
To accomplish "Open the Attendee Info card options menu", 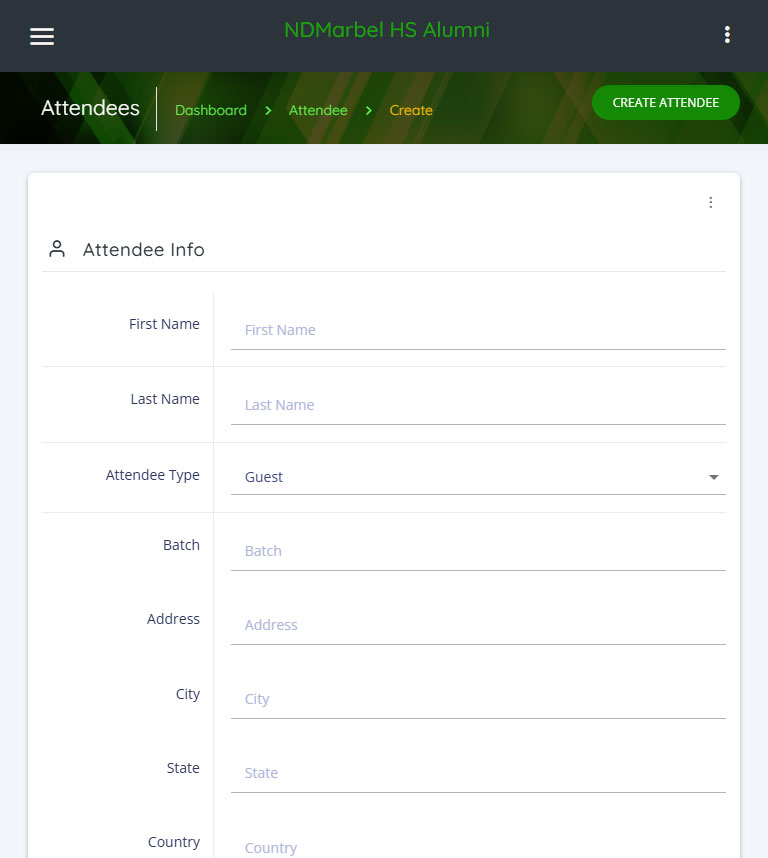I will [711, 203].
